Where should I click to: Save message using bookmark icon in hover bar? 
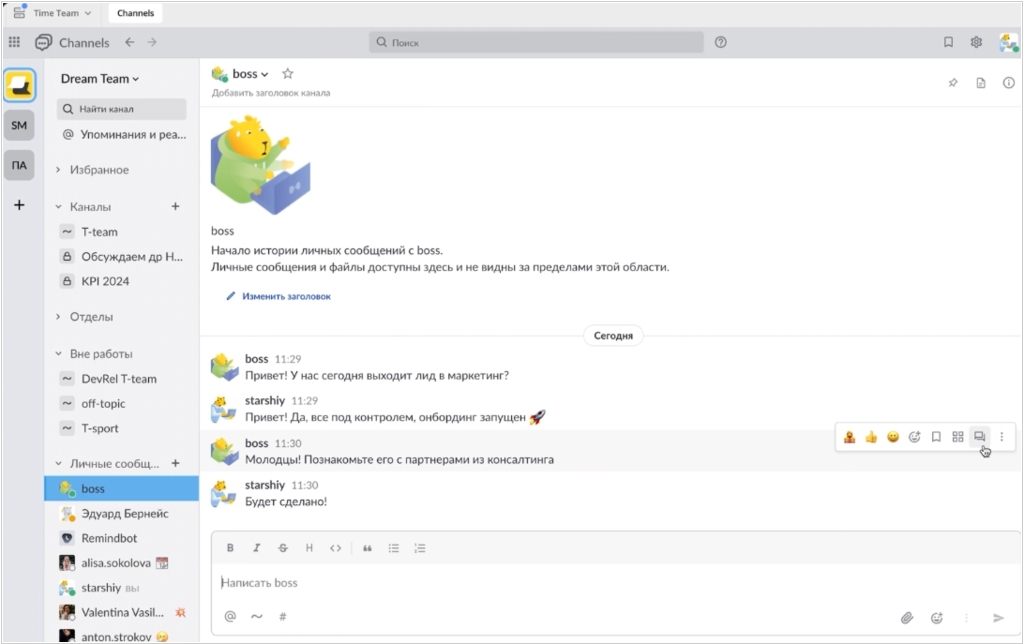936,437
